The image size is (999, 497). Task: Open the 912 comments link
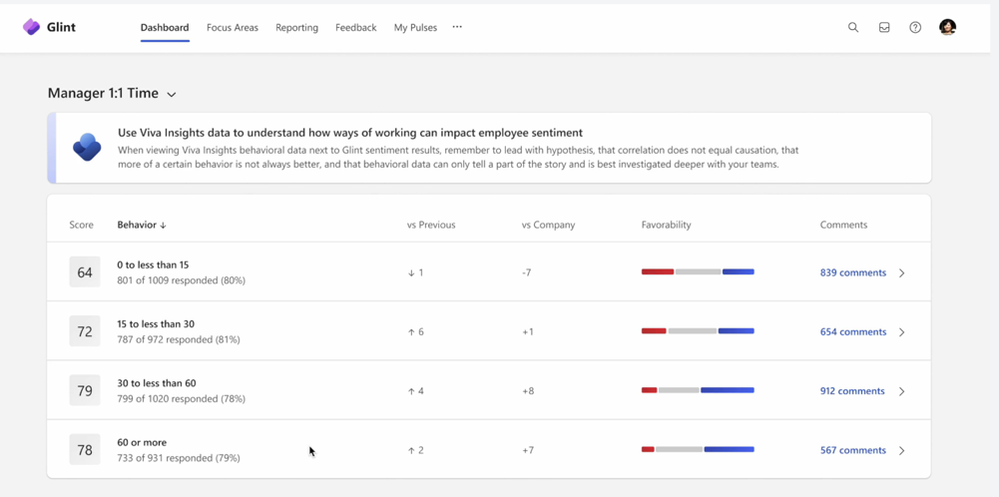click(x=852, y=391)
